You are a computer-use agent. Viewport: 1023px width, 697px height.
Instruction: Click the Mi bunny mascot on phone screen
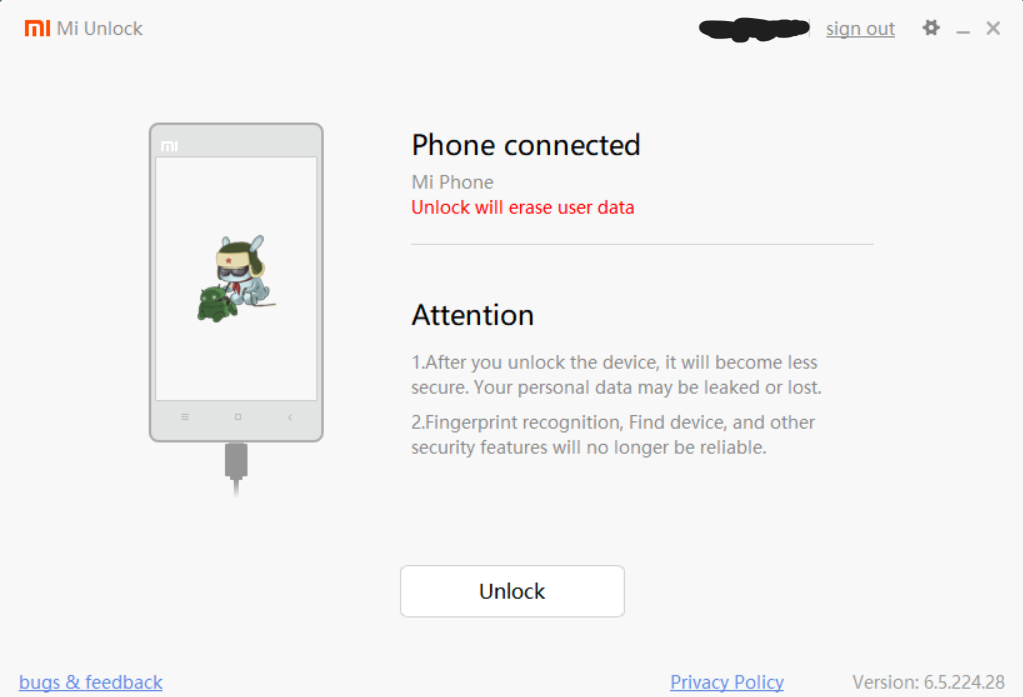237,279
